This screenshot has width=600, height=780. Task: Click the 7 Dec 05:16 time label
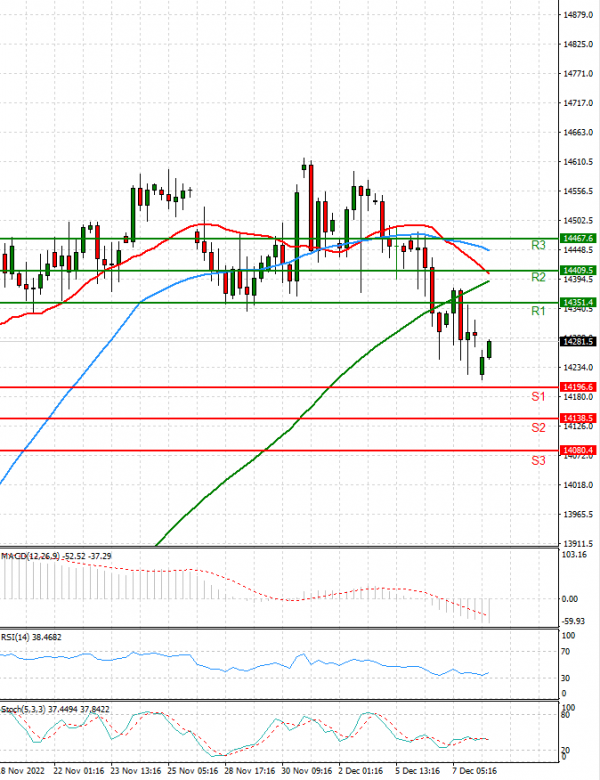pos(475,771)
